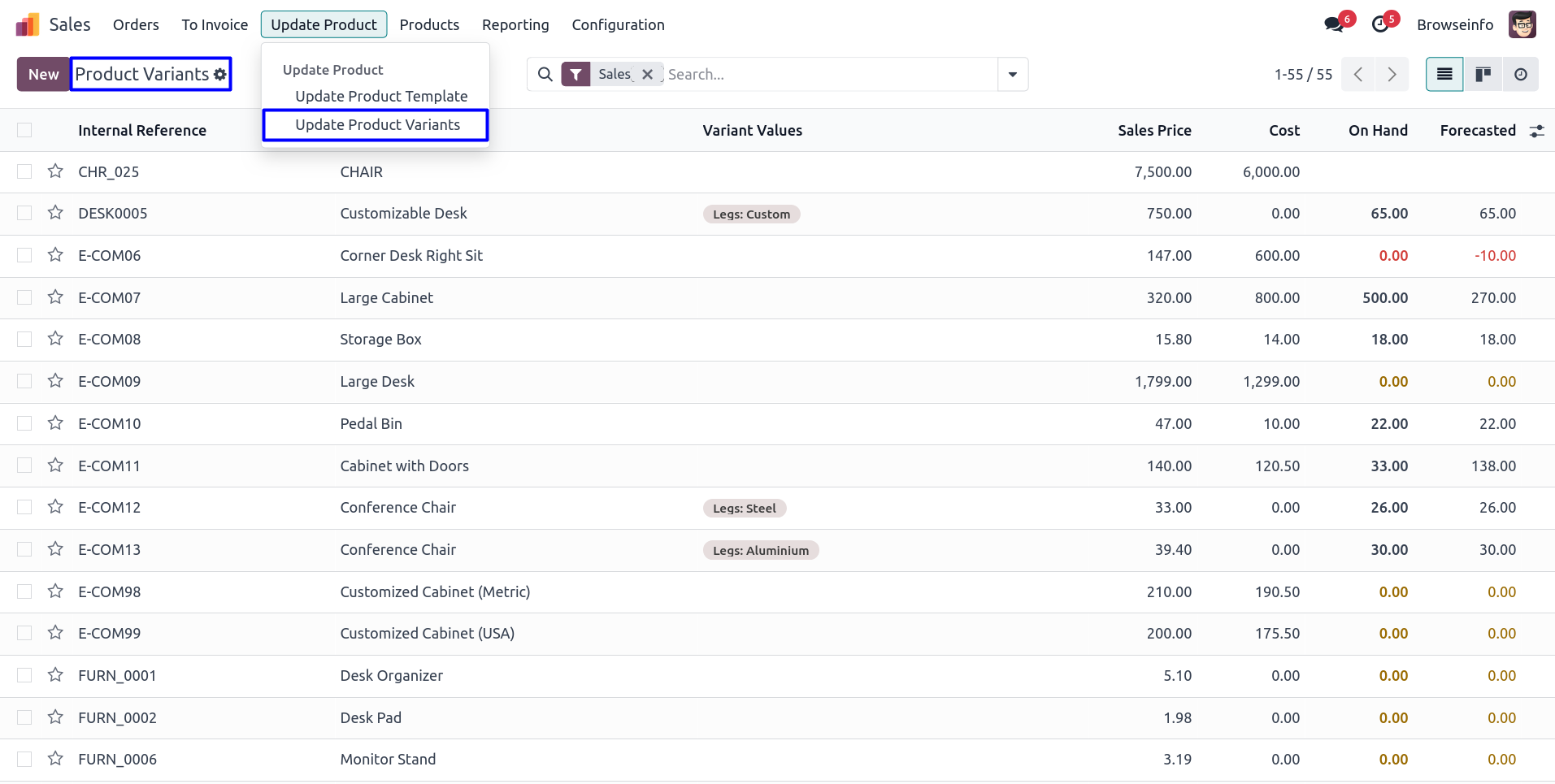
Task: Open the Configuration menu
Action: [618, 24]
